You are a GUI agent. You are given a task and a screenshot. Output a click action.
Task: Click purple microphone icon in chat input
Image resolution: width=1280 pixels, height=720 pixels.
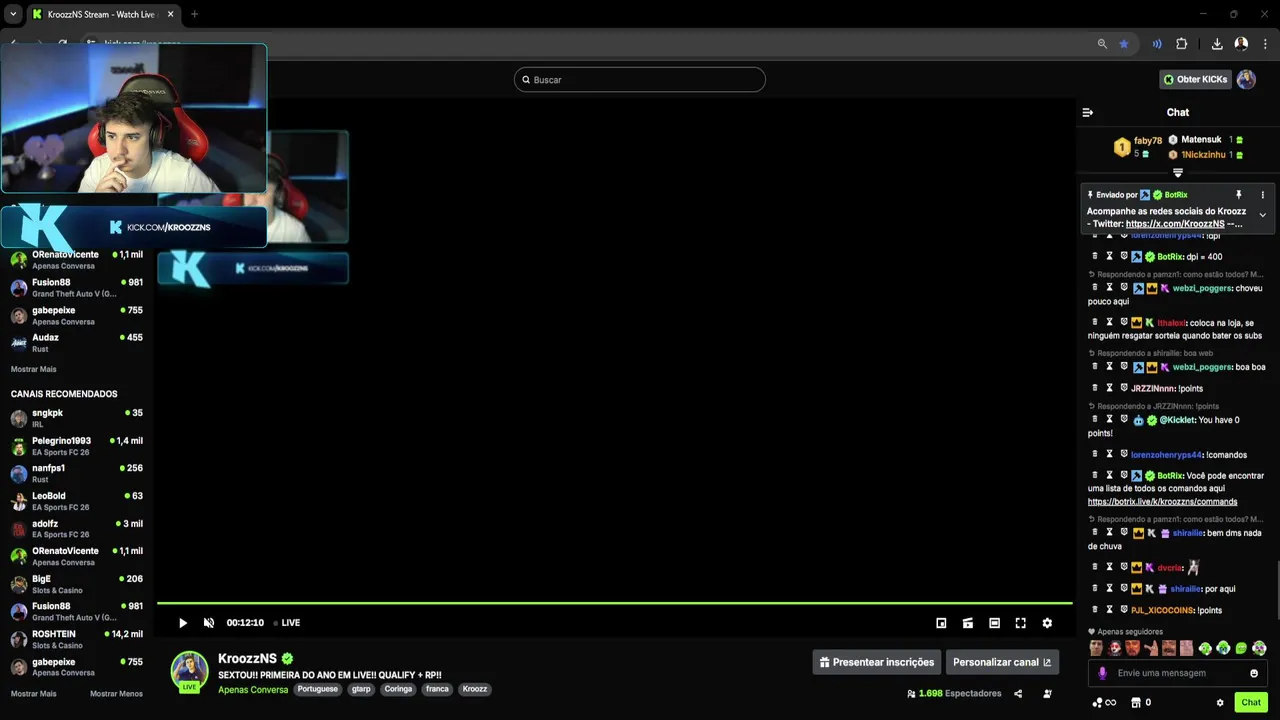pyautogui.click(x=1102, y=673)
